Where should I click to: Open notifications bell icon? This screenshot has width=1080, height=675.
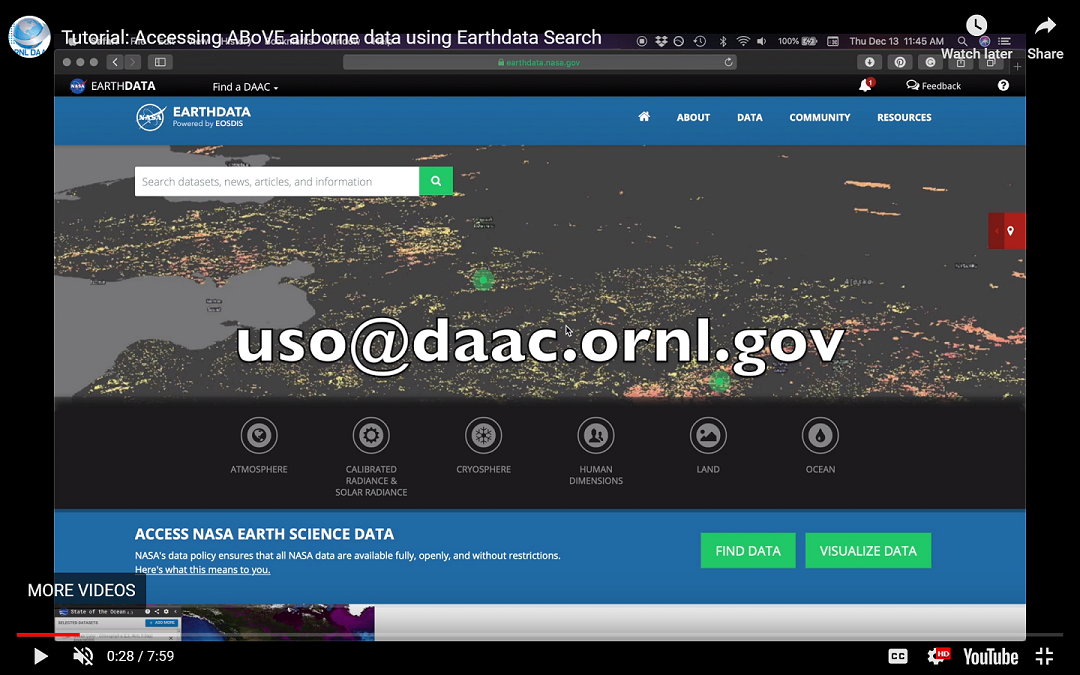click(x=866, y=85)
